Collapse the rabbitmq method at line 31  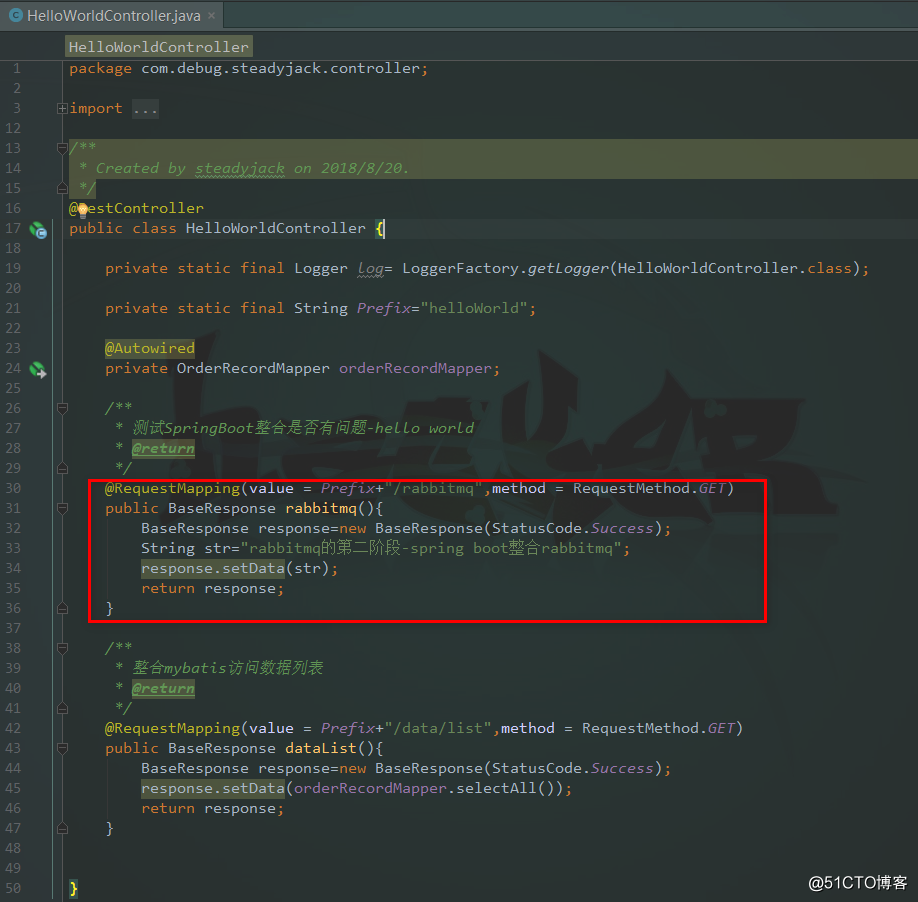(x=62, y=508)
